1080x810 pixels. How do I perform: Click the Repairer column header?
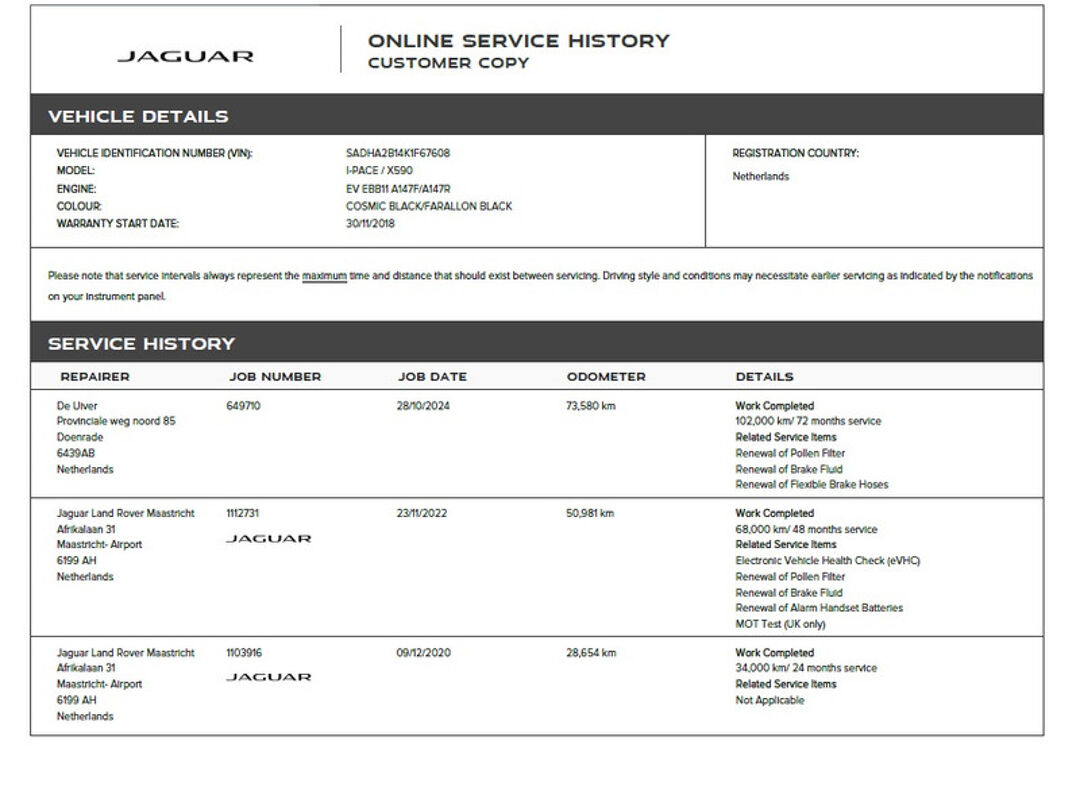[x=95, y=377]
